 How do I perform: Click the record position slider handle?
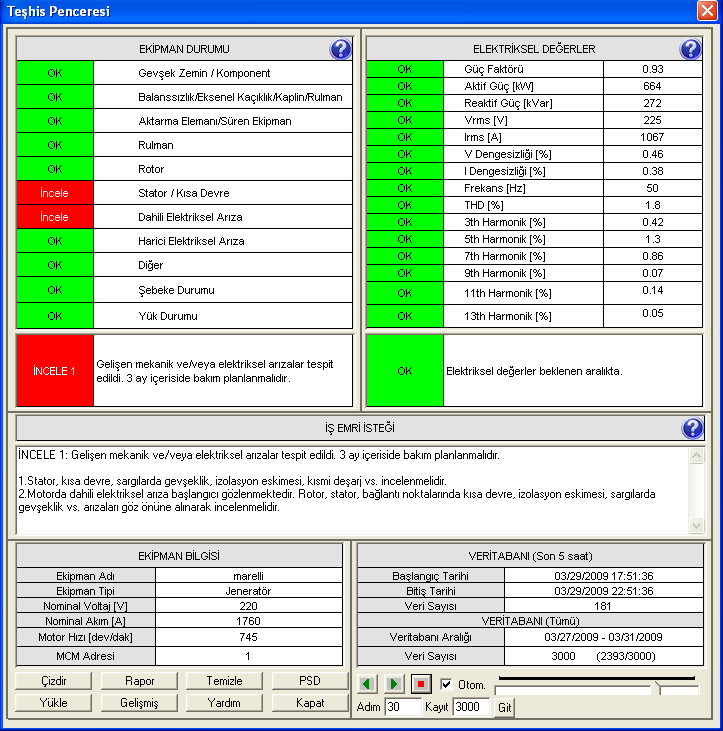click(657, 689)
